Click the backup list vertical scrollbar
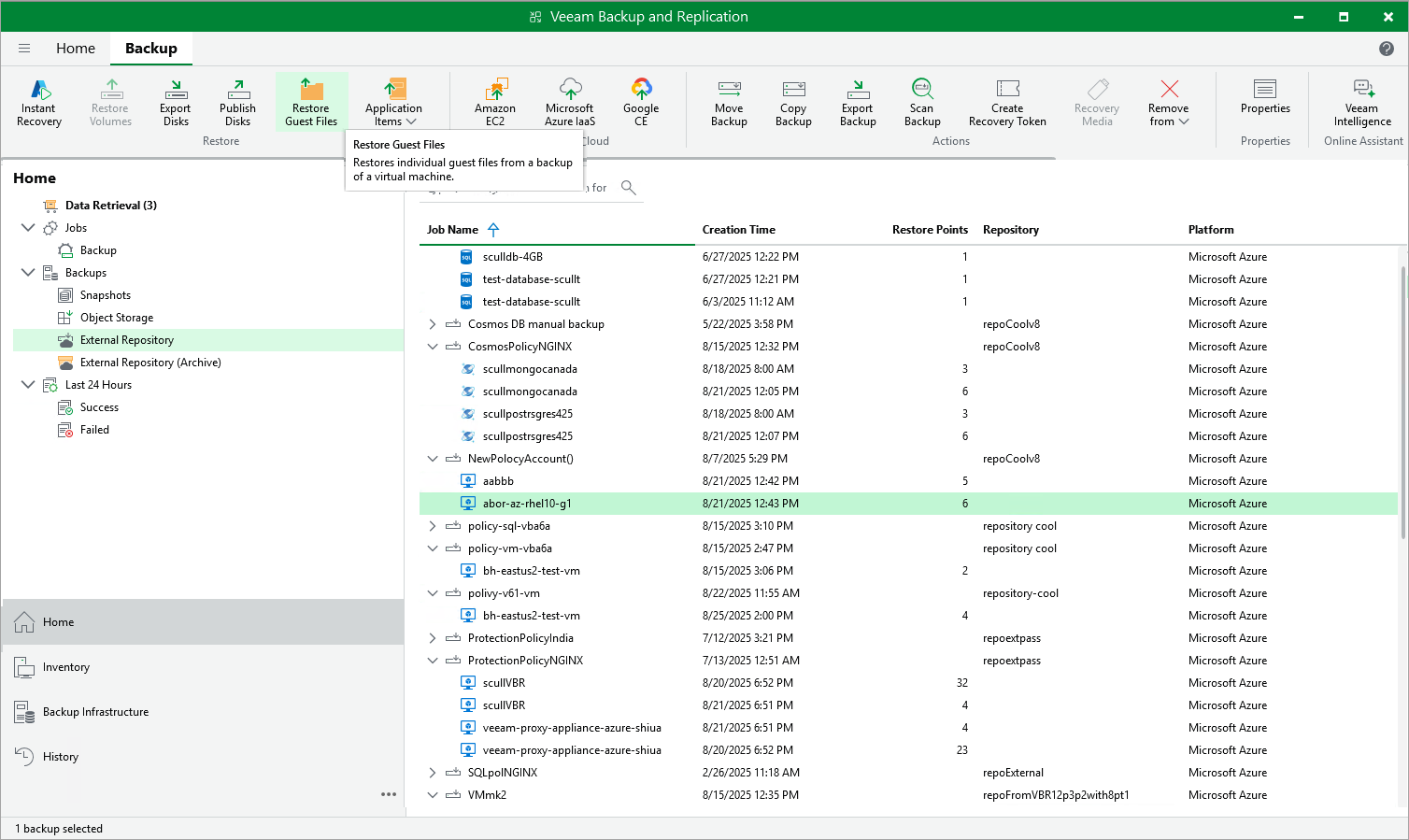1409x840 pixels. click(1402, 402)
